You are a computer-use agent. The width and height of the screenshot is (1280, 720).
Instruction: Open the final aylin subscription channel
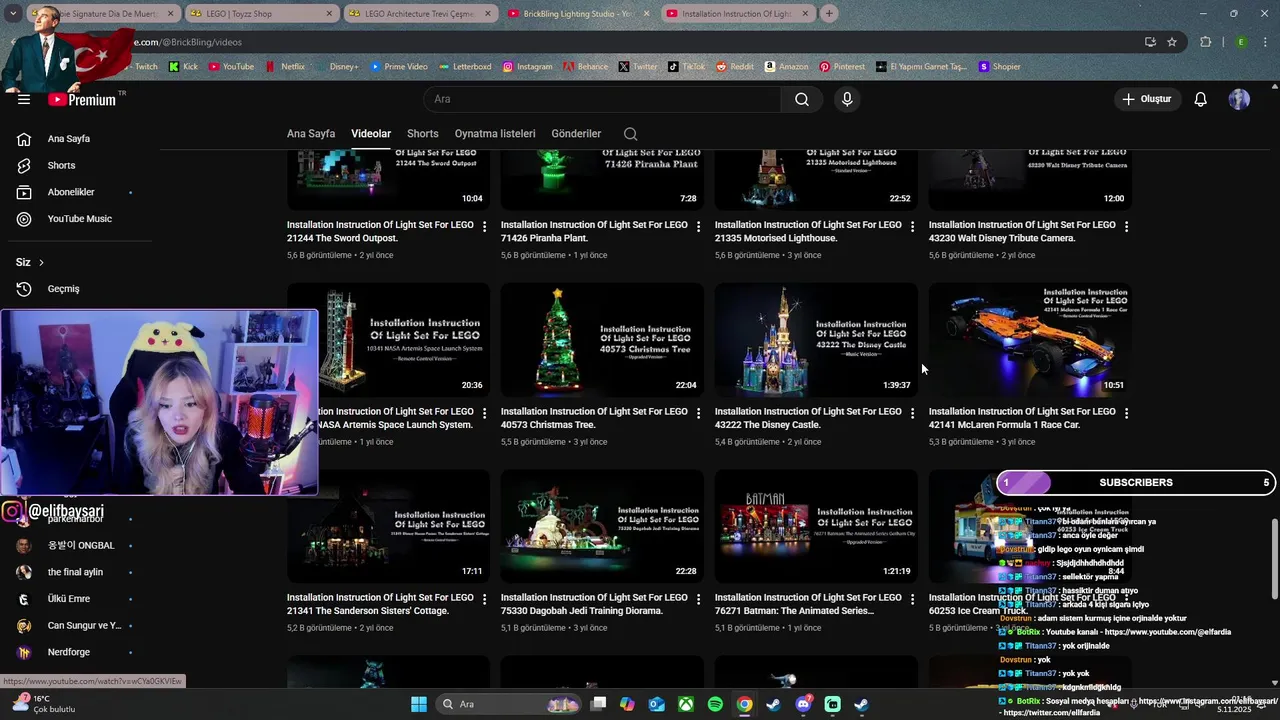(76, 572)
